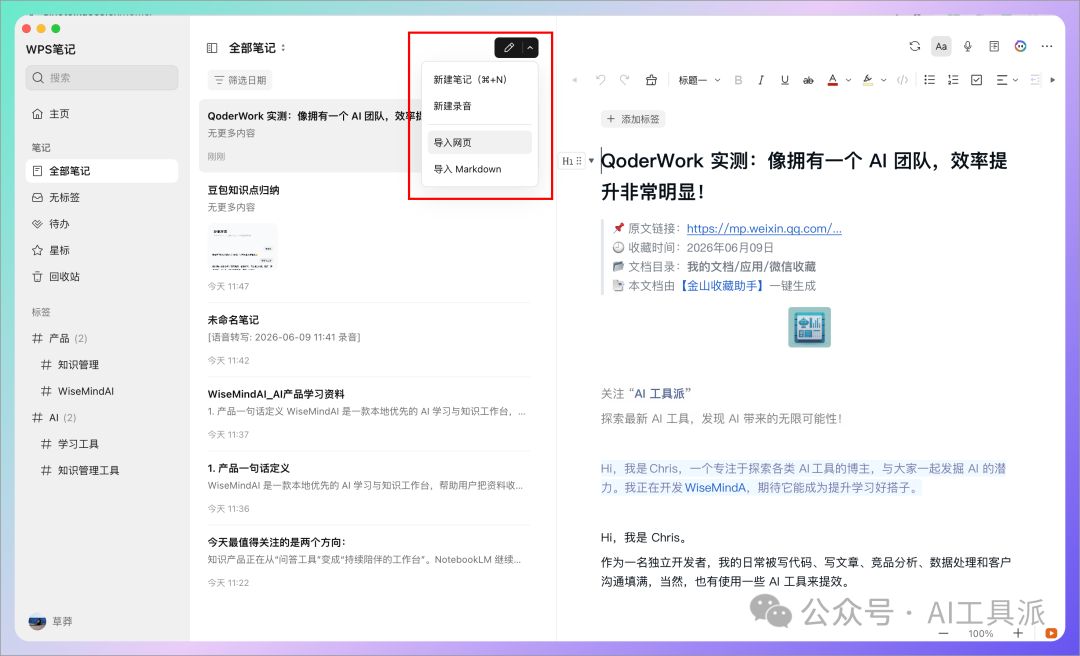Select the format painter clear-style icon

click(x=651, y=80)
